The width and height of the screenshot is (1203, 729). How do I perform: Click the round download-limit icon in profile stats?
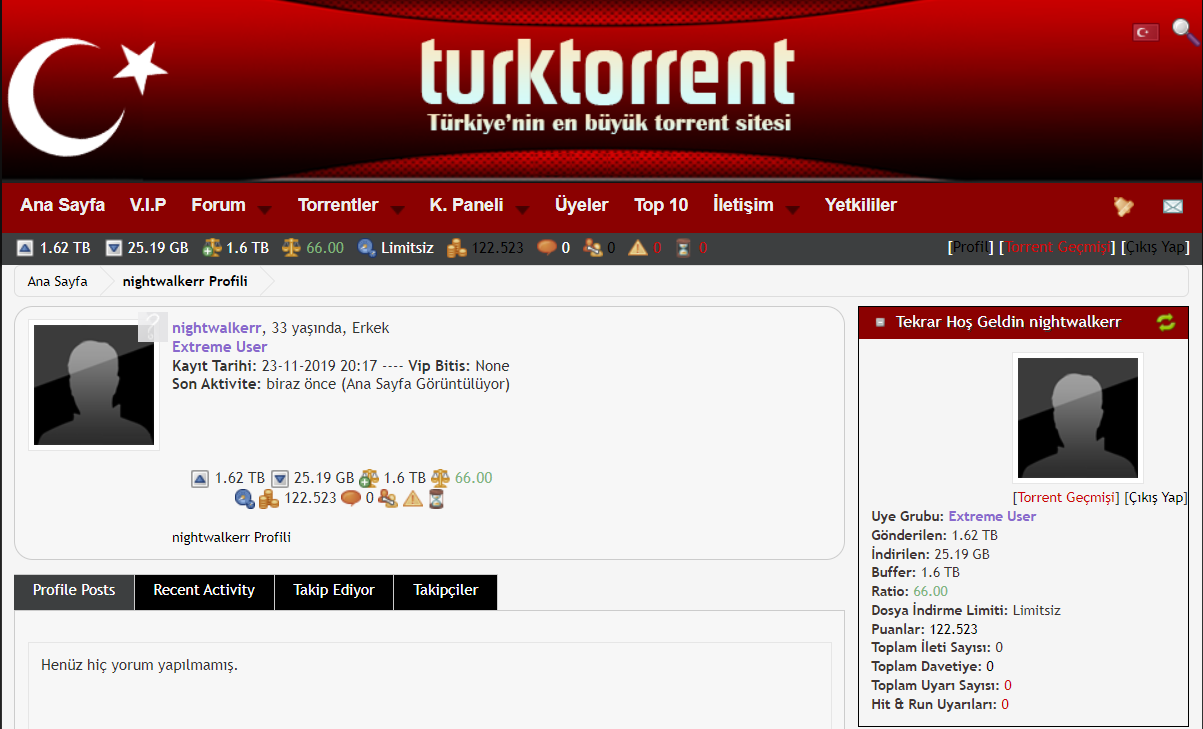coord(244,498)
